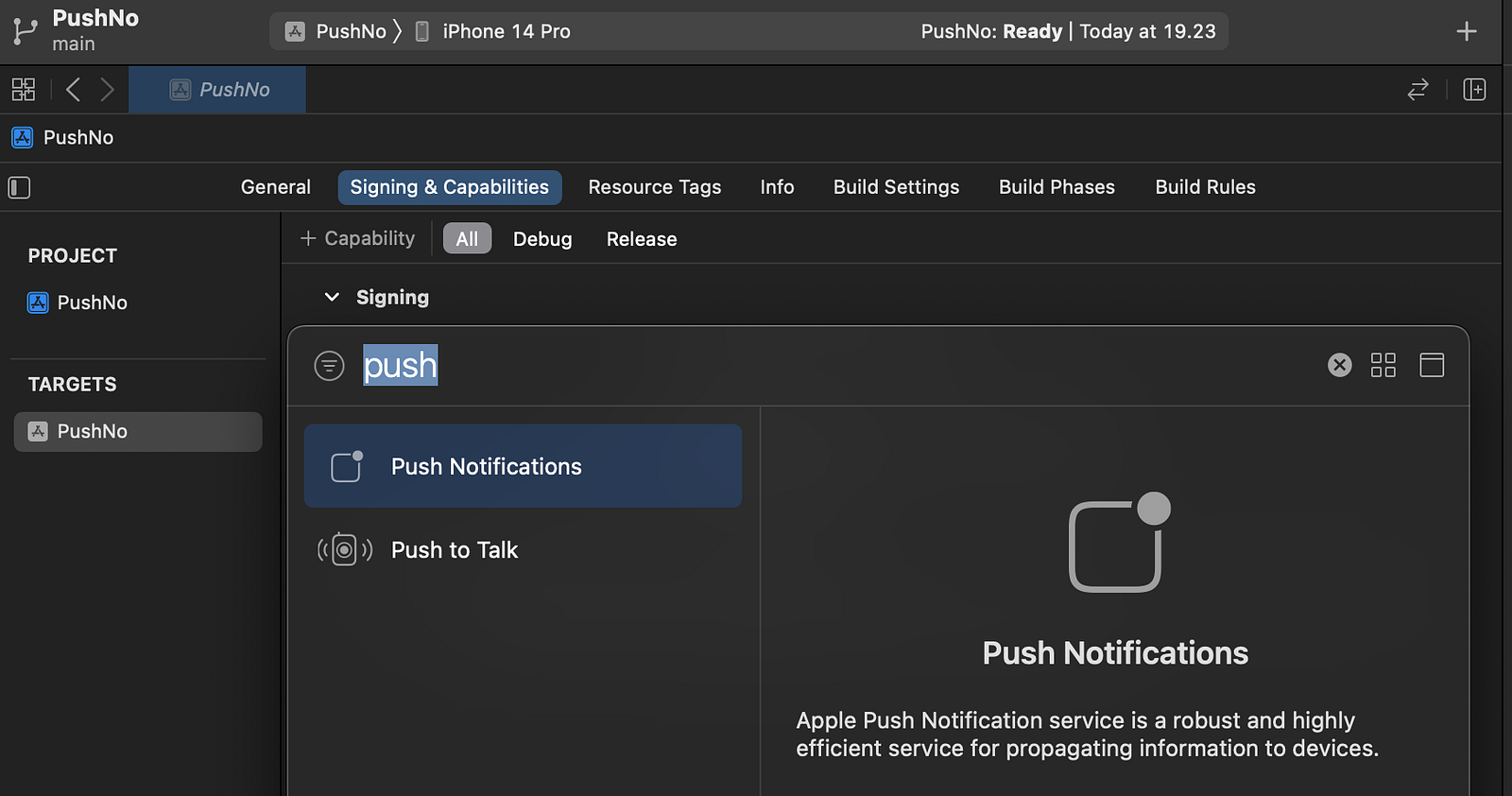
Task: Clear the push search text
Action: [1340, 365]
